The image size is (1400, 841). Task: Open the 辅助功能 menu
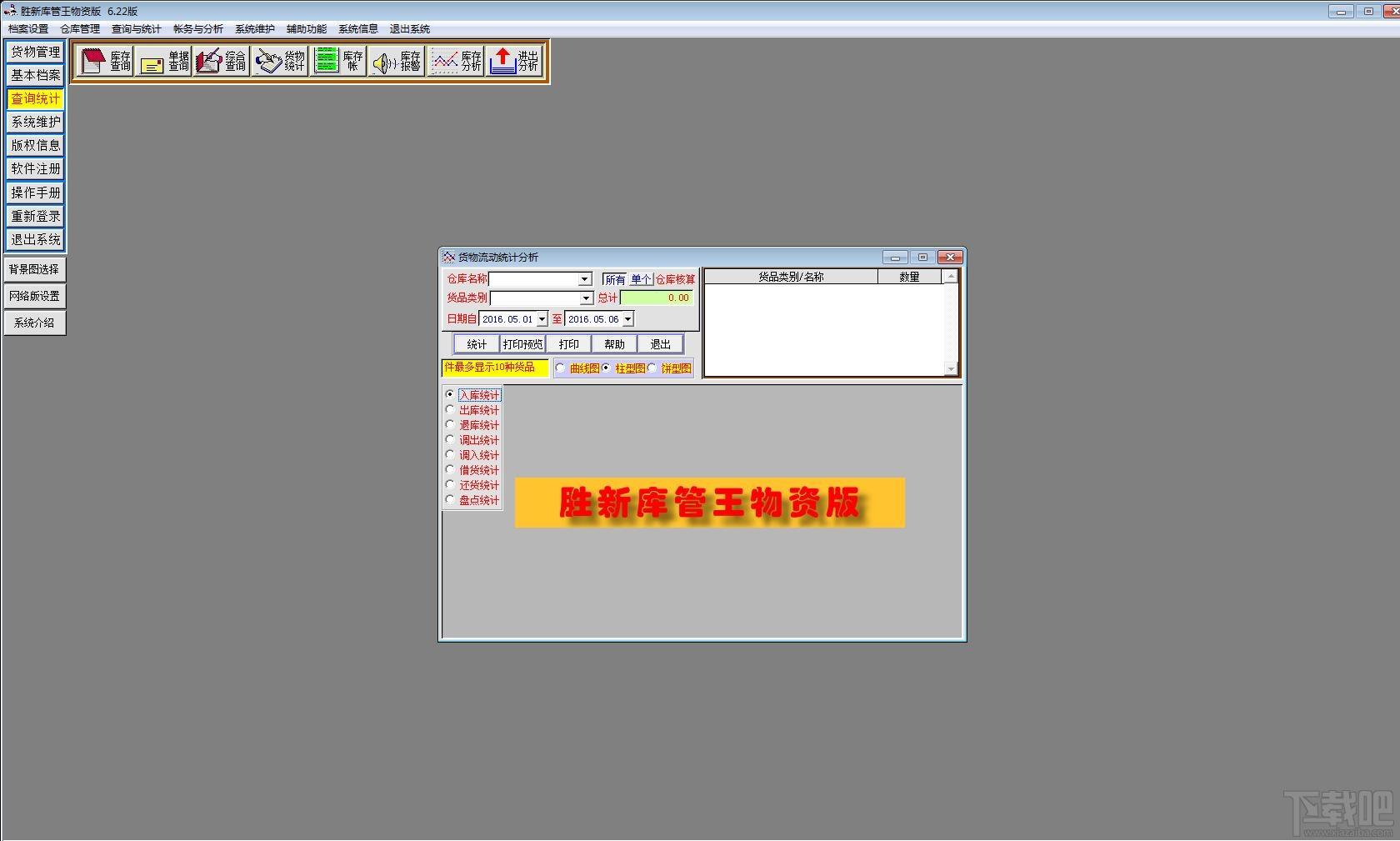[x=307, y=29]
